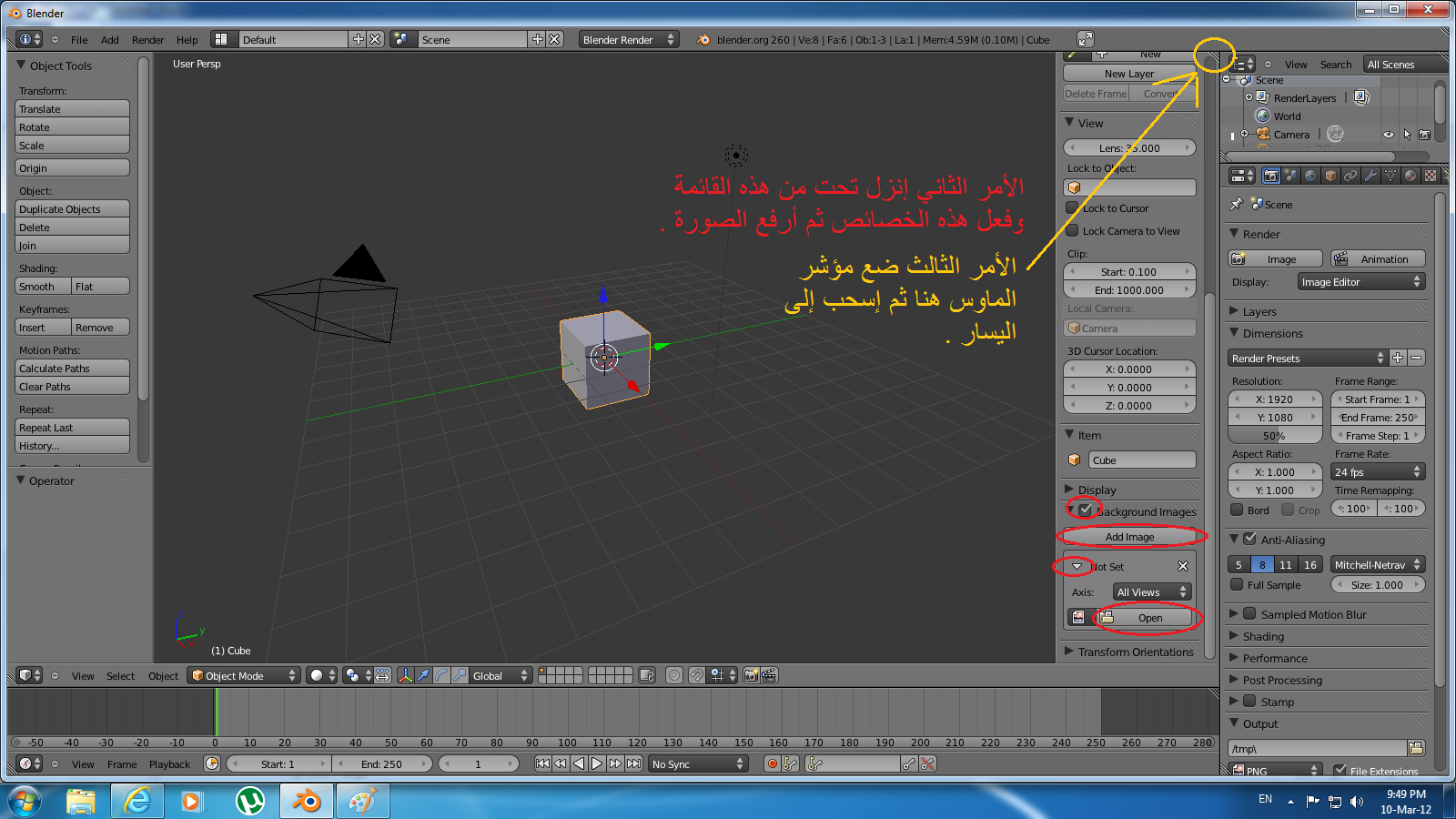This screenshot has width=1456, height=819.
Task: Open the Object Data tab (triangle icon)
Action: point(1390,176)
